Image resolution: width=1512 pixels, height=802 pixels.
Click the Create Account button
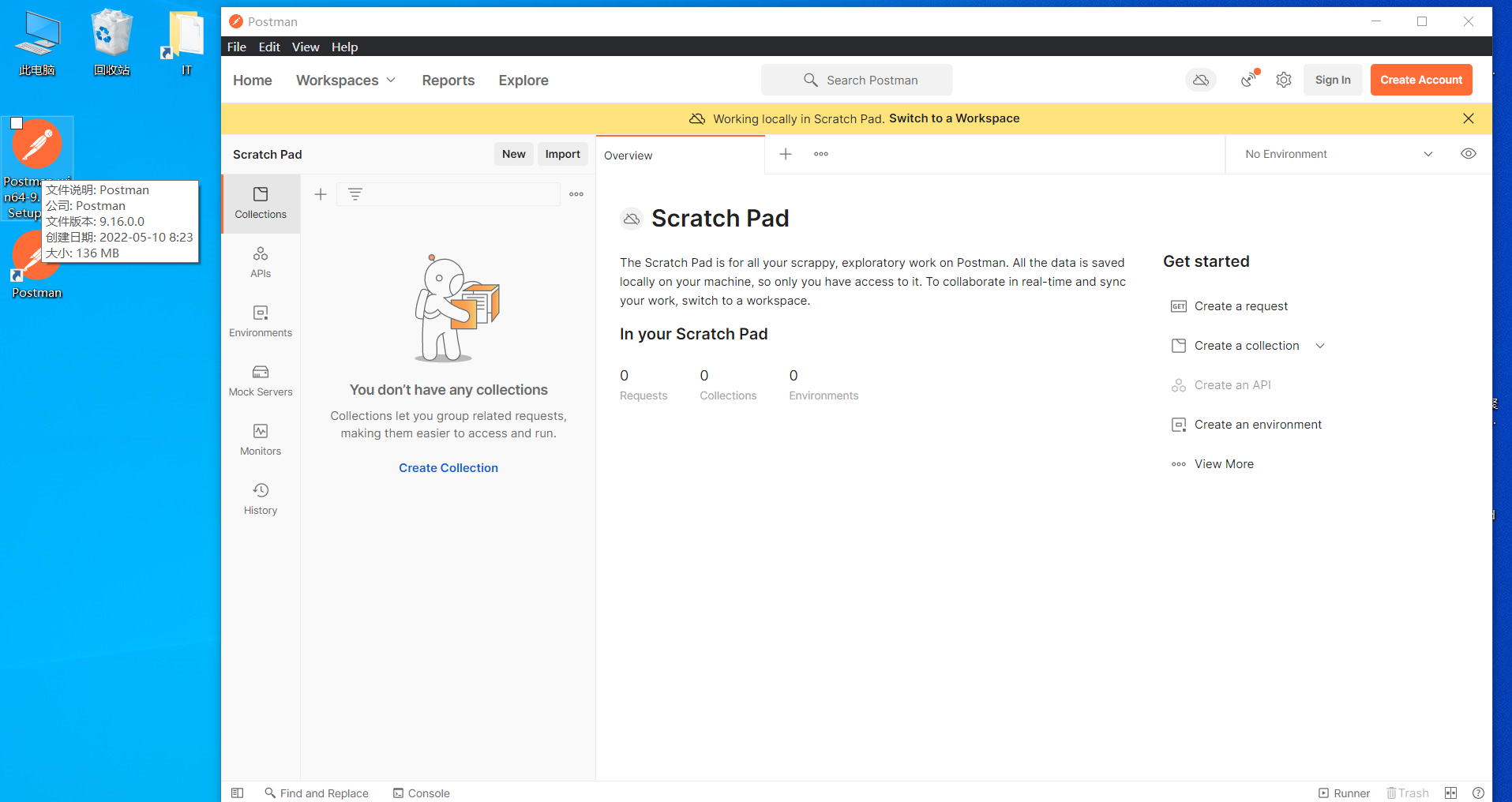[x=1421, y=80]
